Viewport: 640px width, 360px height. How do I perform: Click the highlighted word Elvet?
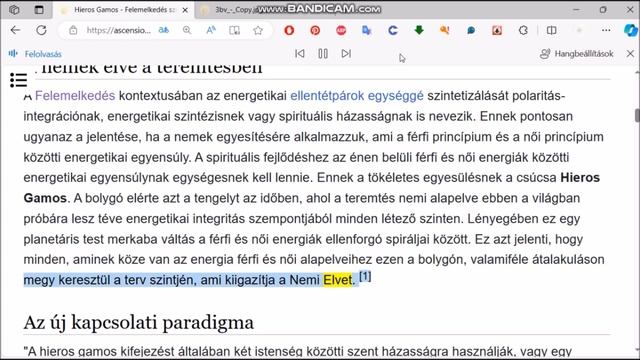click(337, 280)
